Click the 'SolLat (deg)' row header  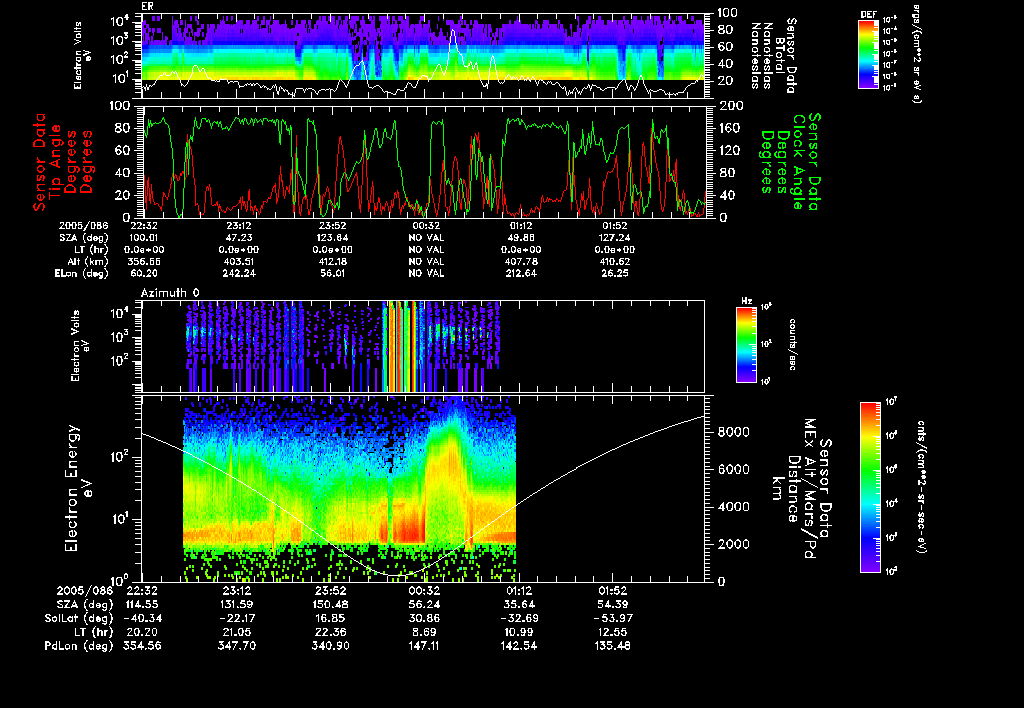pos(79,618)
